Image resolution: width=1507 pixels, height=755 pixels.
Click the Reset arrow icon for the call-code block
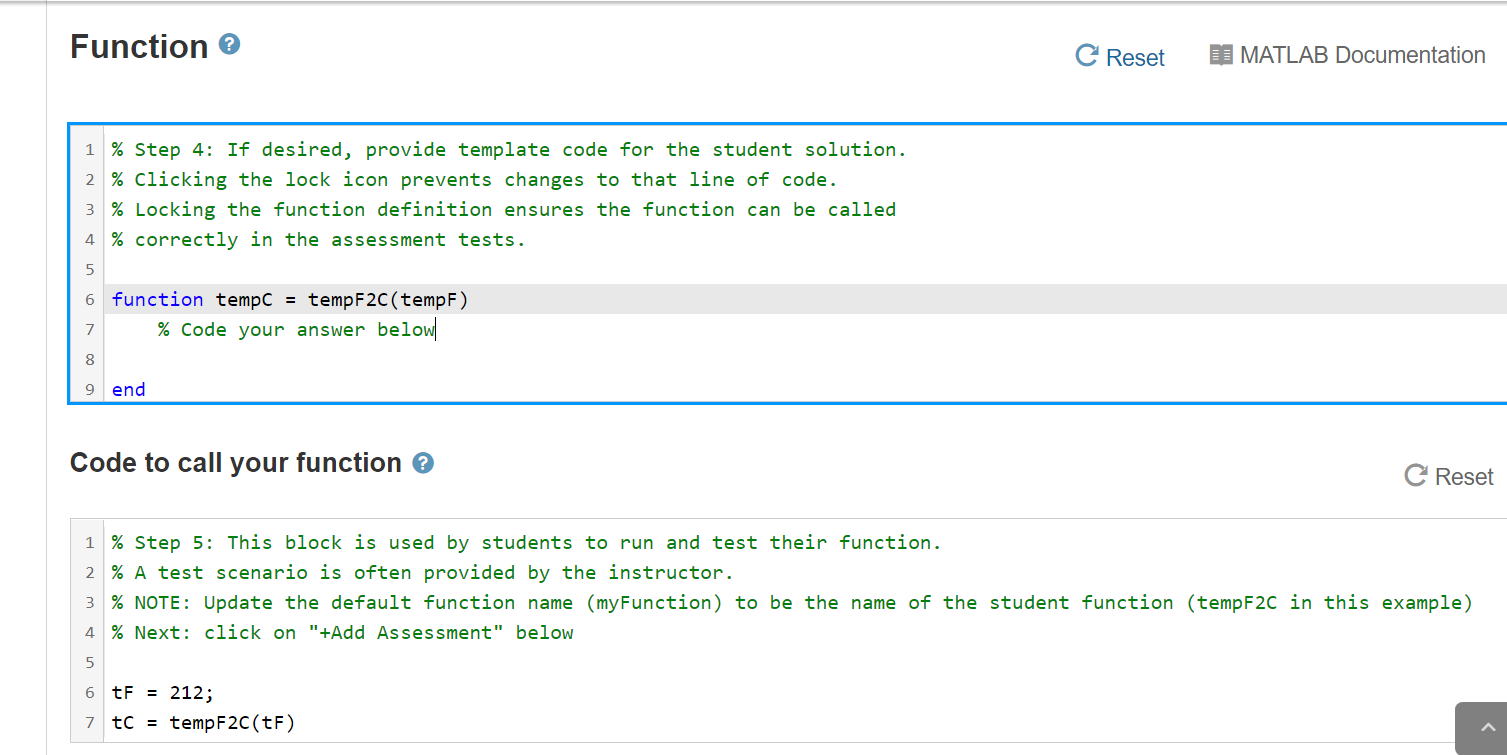pos(1414,476)
